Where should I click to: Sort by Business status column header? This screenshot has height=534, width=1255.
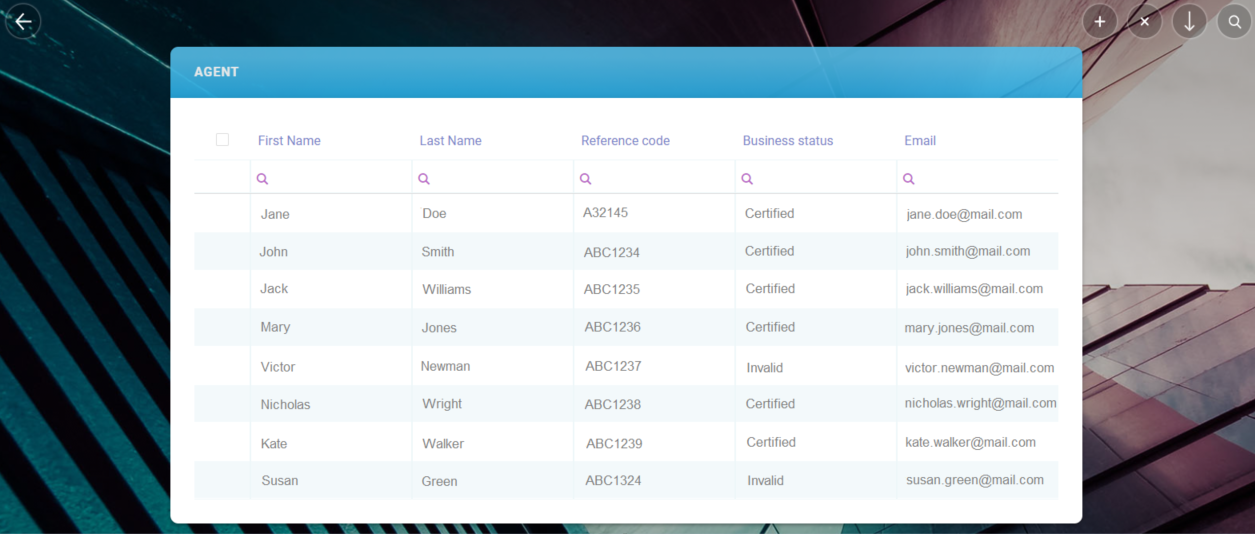click(787, 141)
